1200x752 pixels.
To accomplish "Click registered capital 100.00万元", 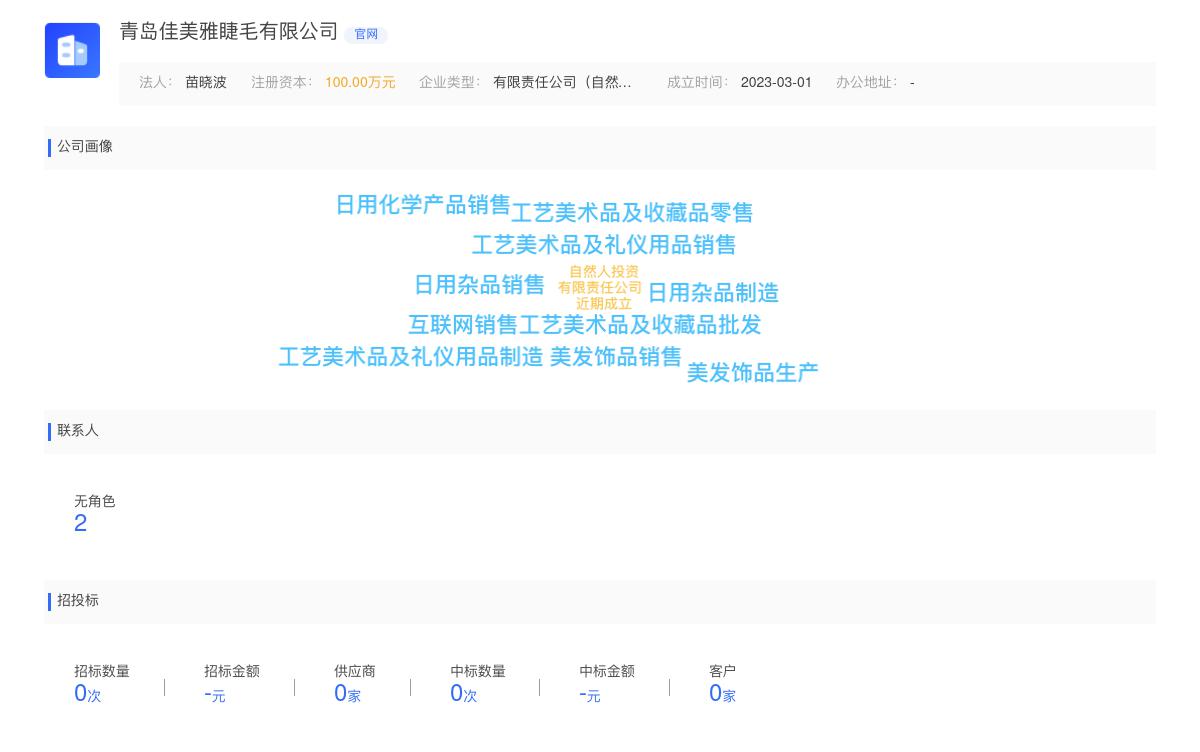I will point(360,83).
